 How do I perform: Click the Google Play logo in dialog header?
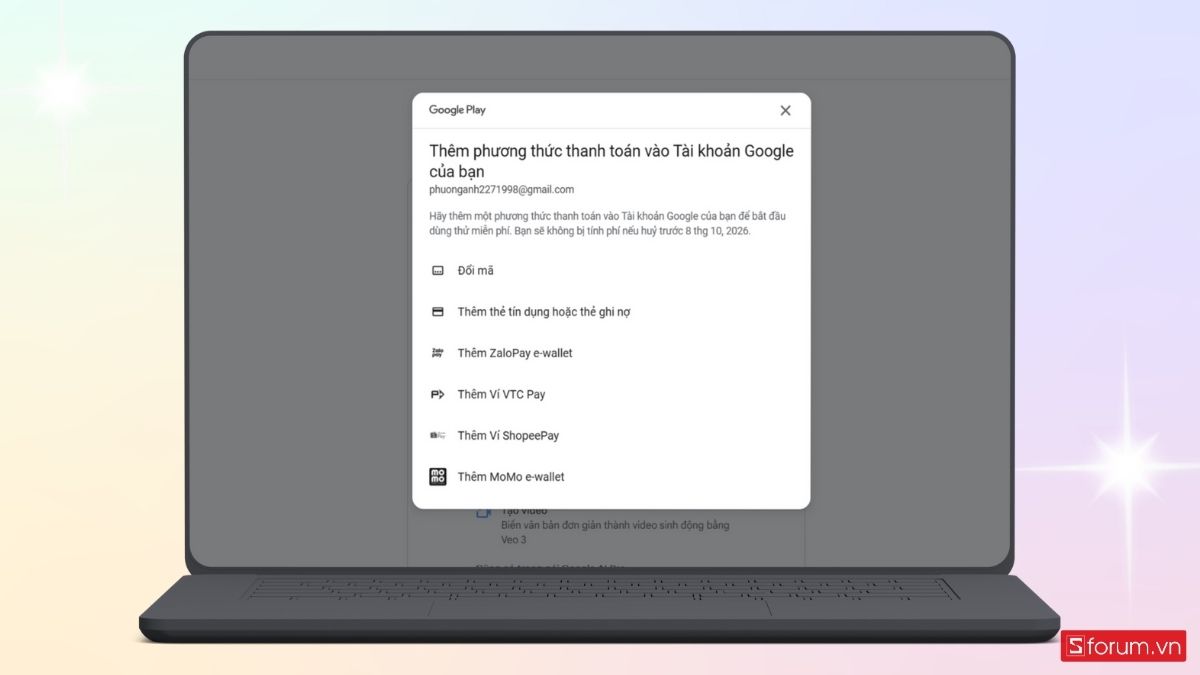457,110
